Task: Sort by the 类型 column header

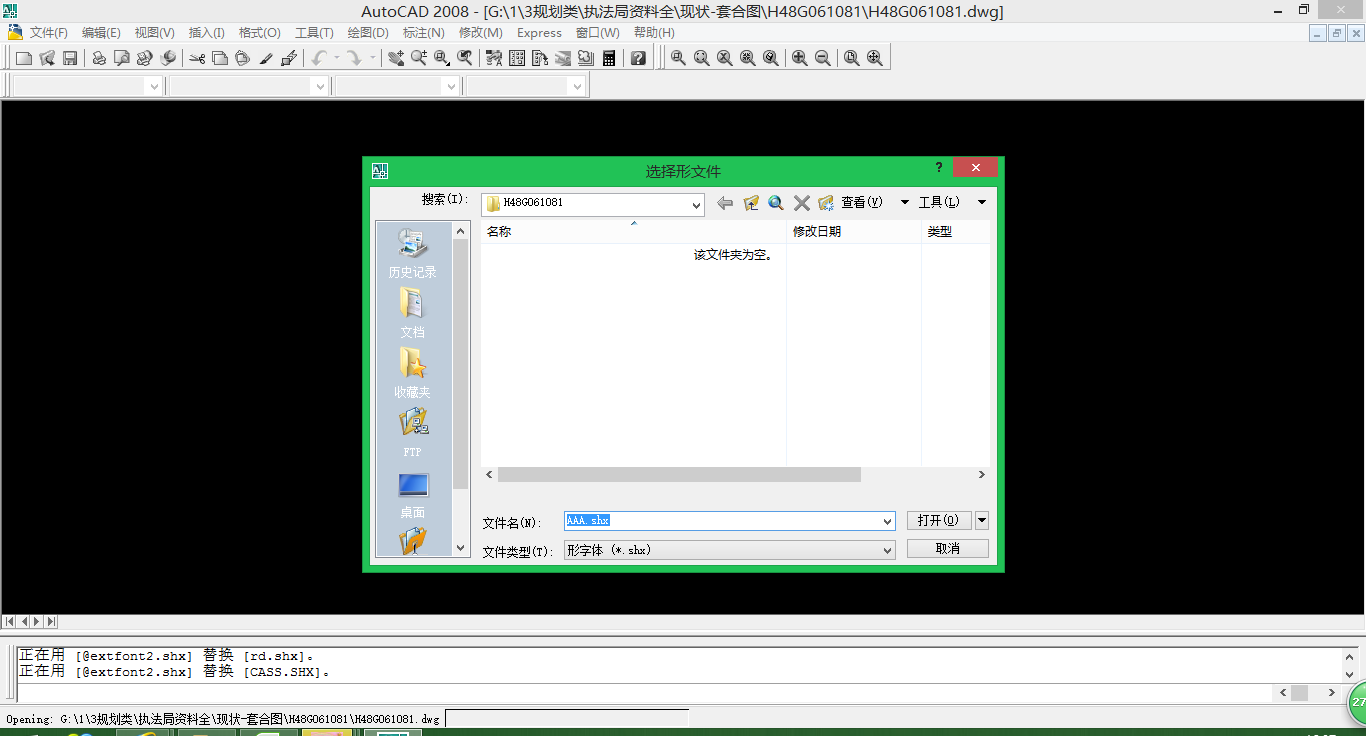Action: coord(956,231)
